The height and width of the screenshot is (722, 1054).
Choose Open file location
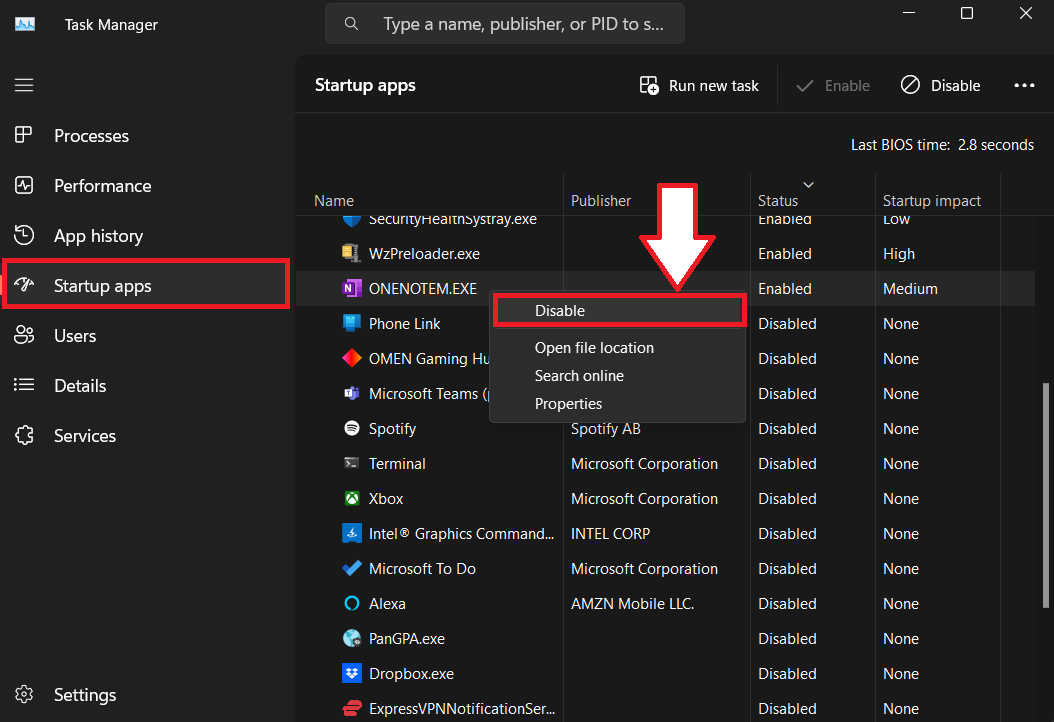coord(594,348)
